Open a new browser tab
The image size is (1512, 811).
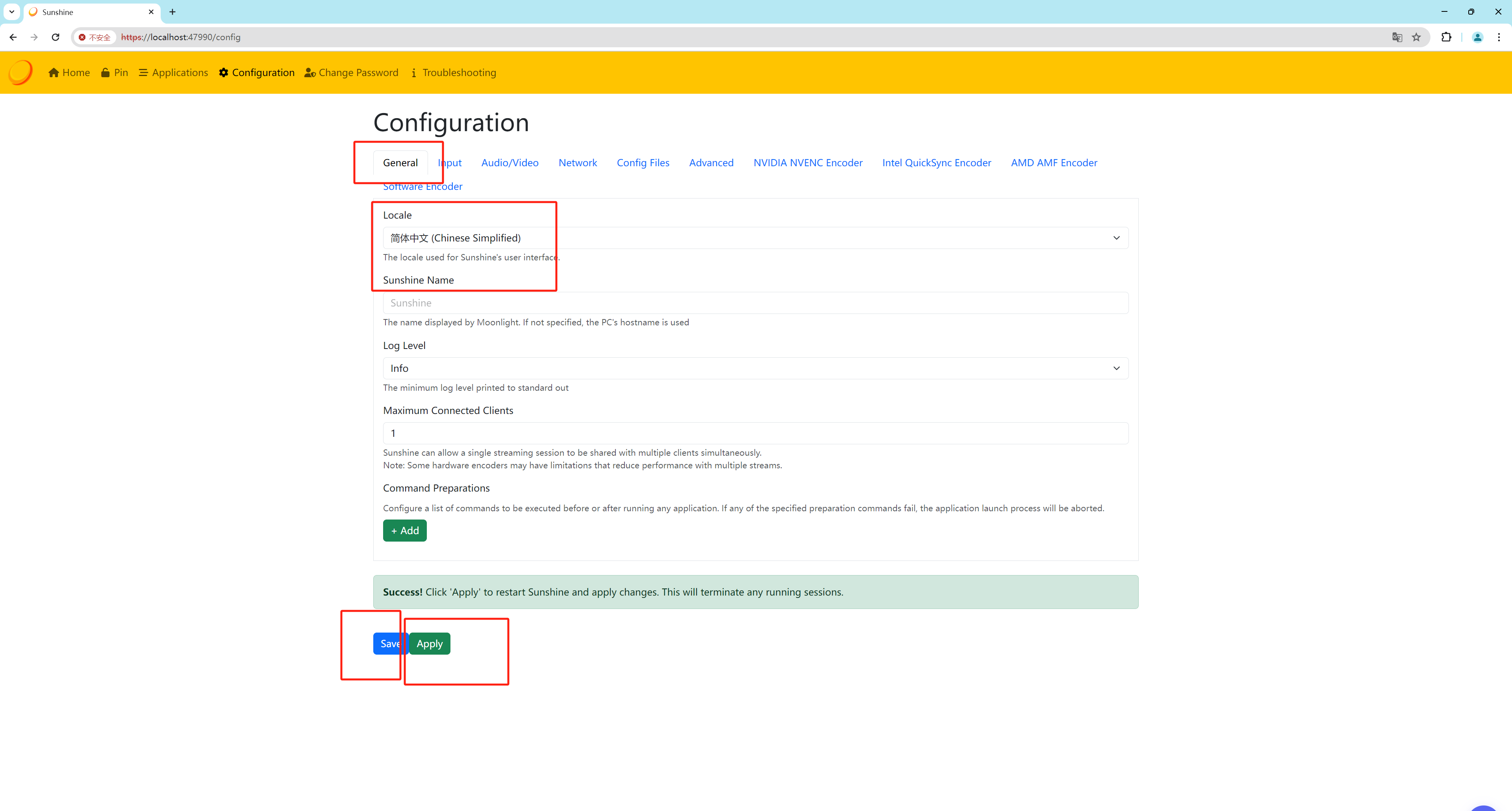tap(172, 12)
